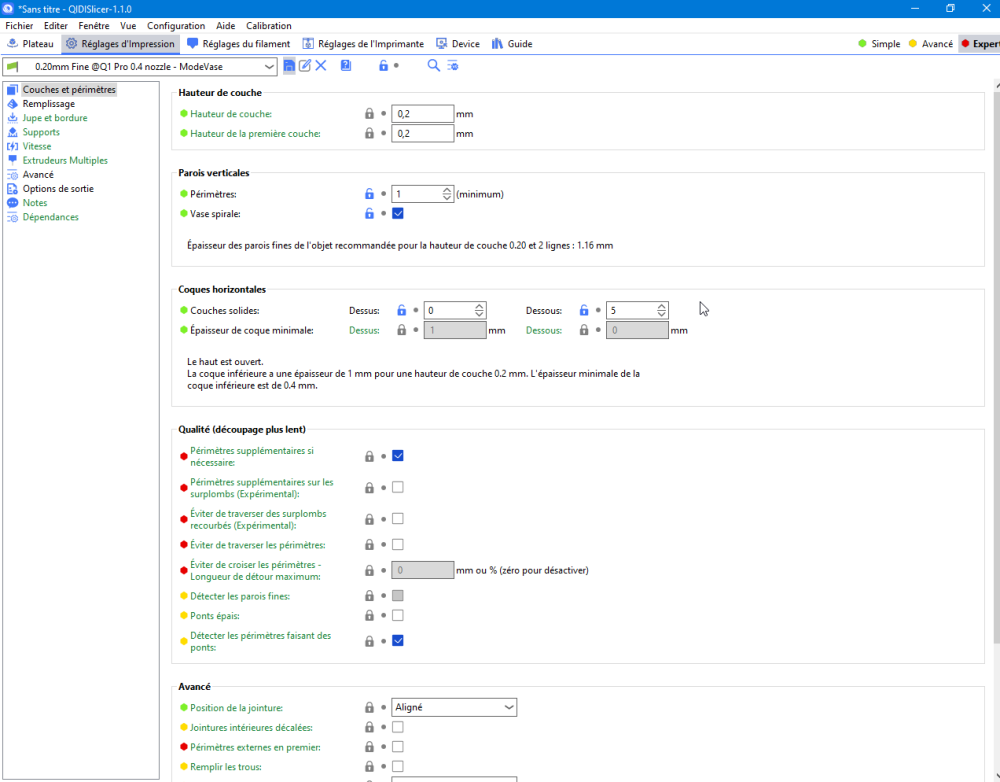Click the lock icon for Hauteur de la première couche
Viewport: 1000px width, 782px height.
pos(369,133)
